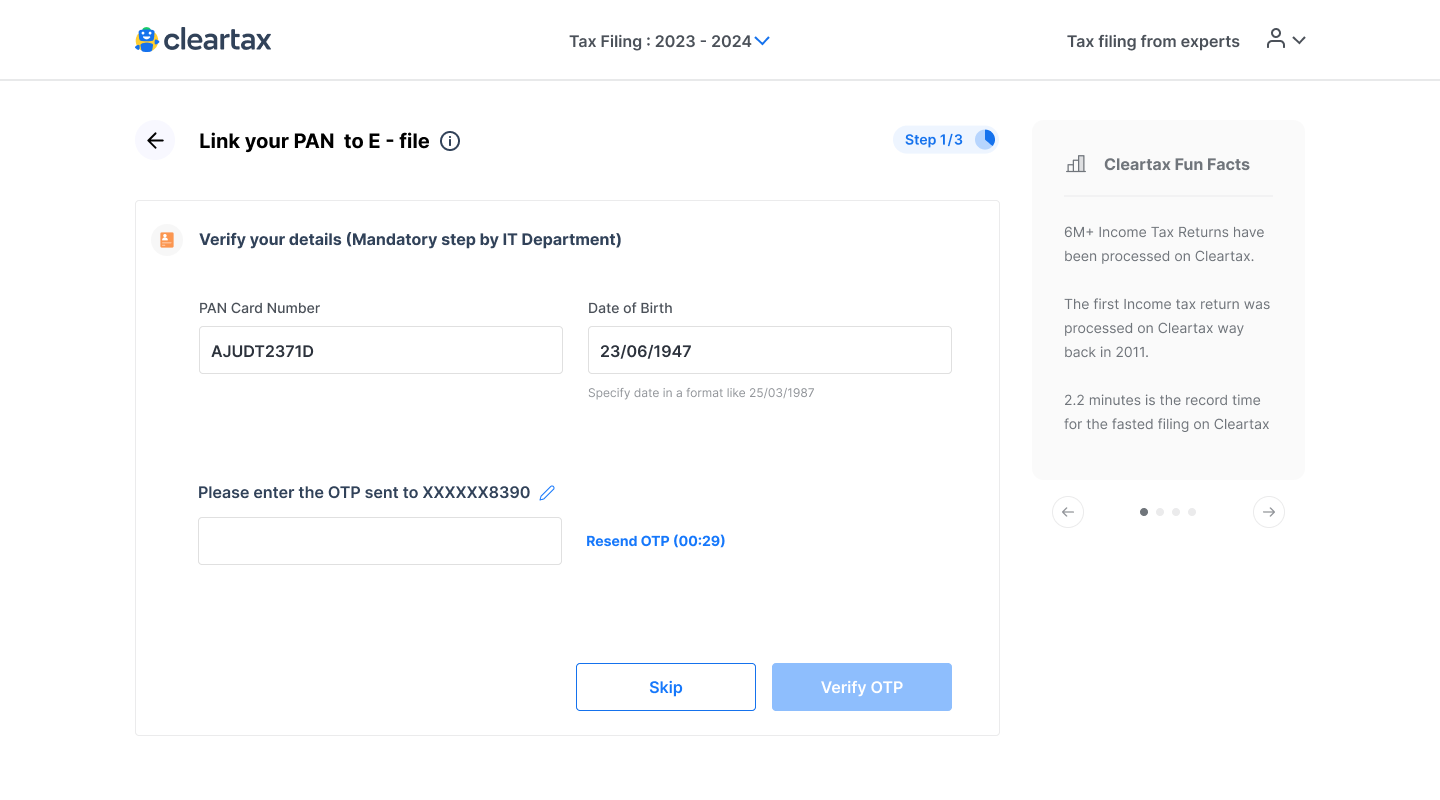Show previous fun fact with left arrow

tap(1068, 512)
